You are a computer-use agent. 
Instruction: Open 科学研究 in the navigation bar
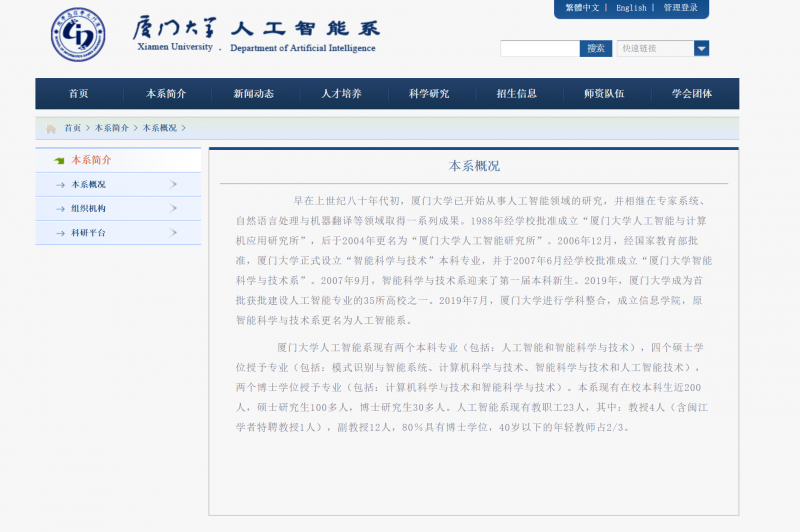[x=429, y=94]
